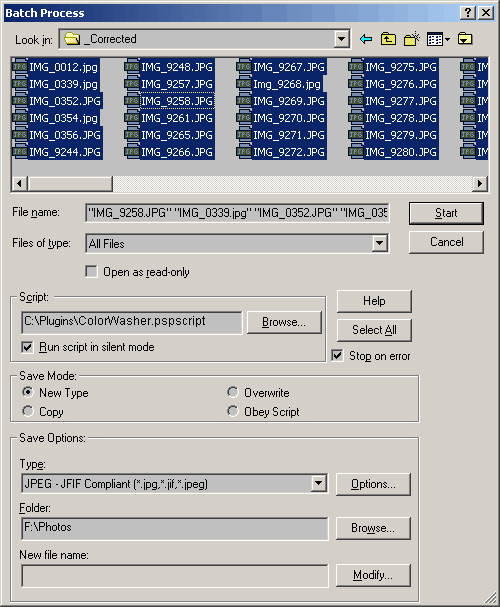
Task: Expand the JPEG save Type dropdown
Action: [x=318, y=483]
